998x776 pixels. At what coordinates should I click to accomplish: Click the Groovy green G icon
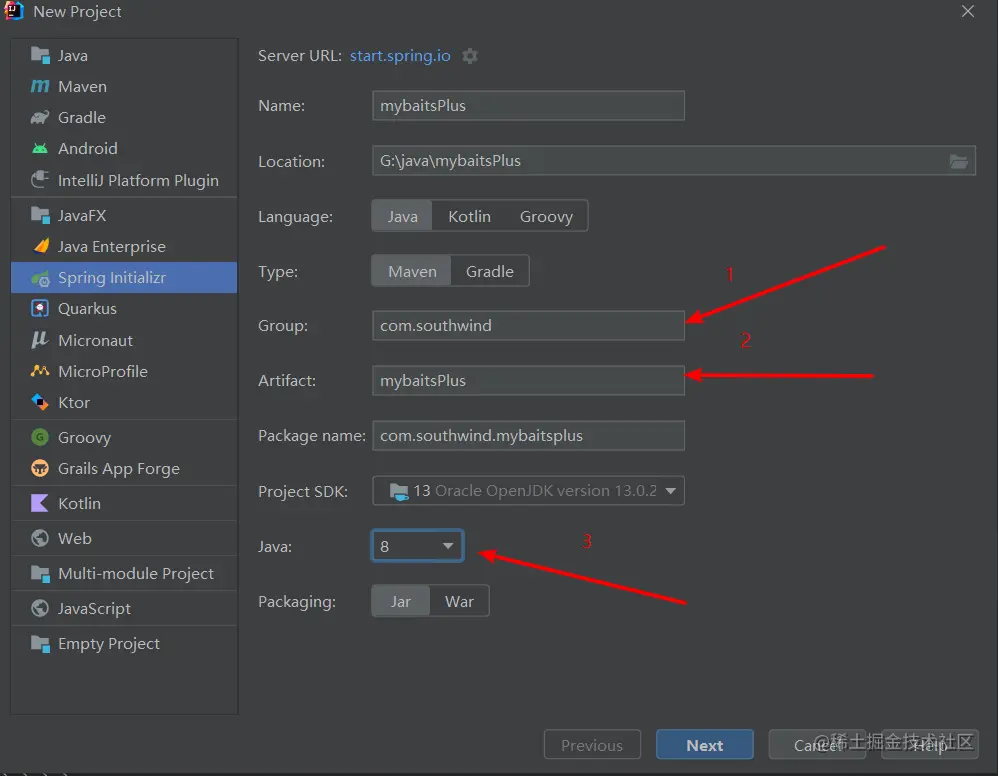[x=40, y=437]
